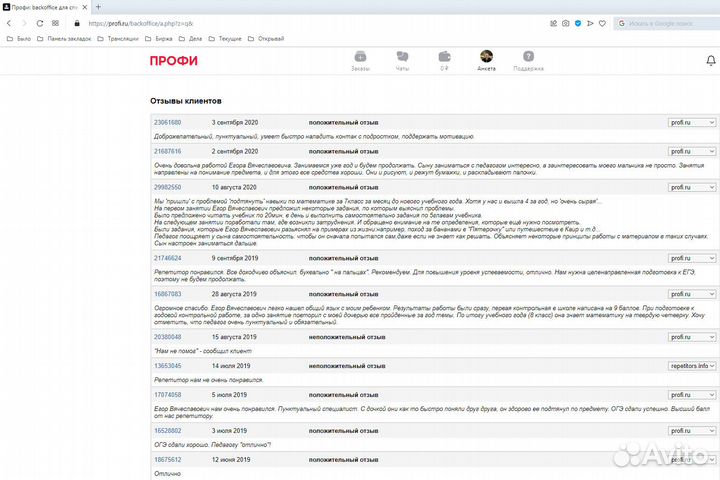This screenshot has height=480, width=720.
Task: Expand profi.ru dropdown for 9 сентября 2019 review
Action: [692, 258]
